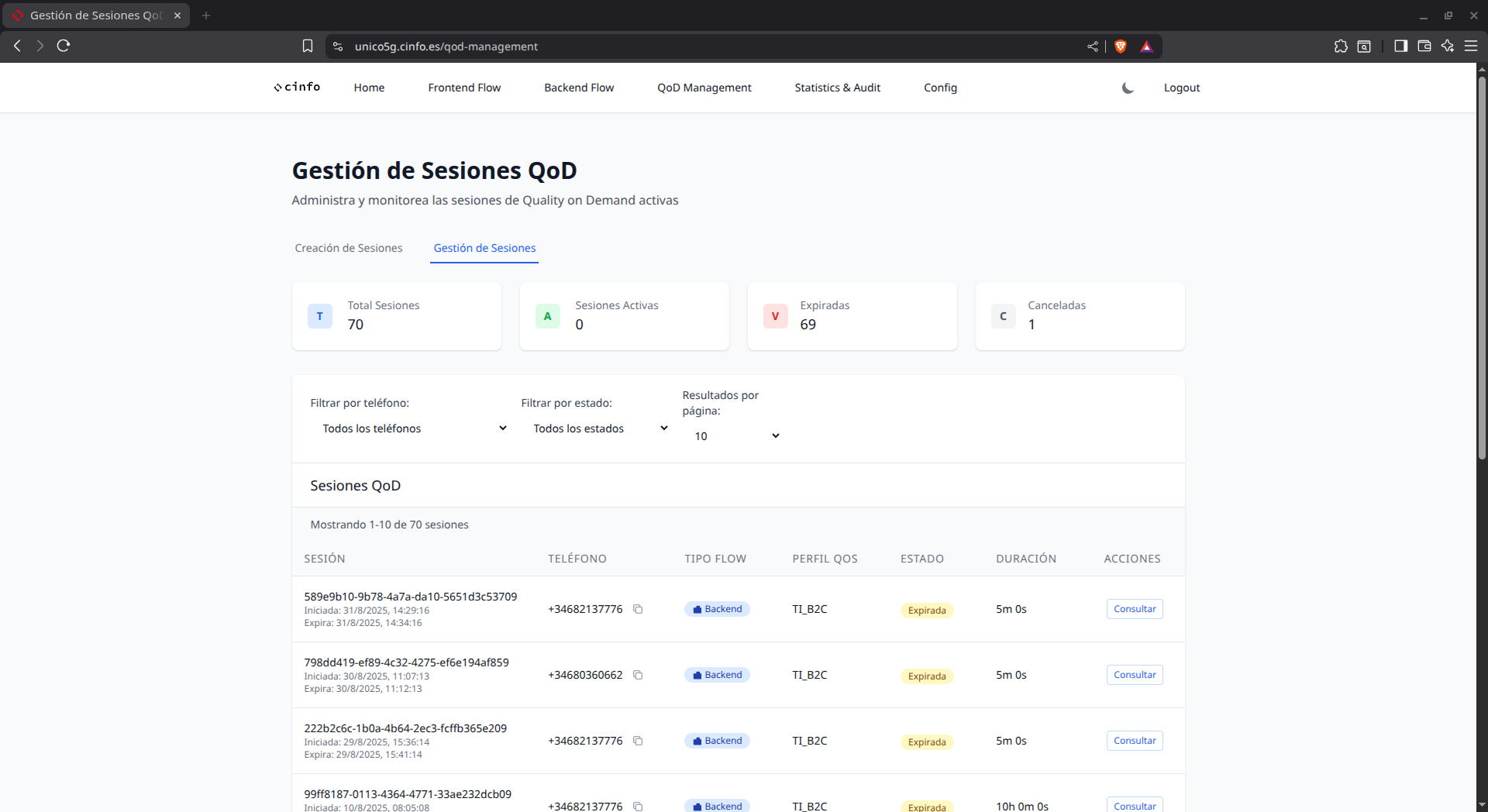Open Brave Shields icon

[1120, 46]
